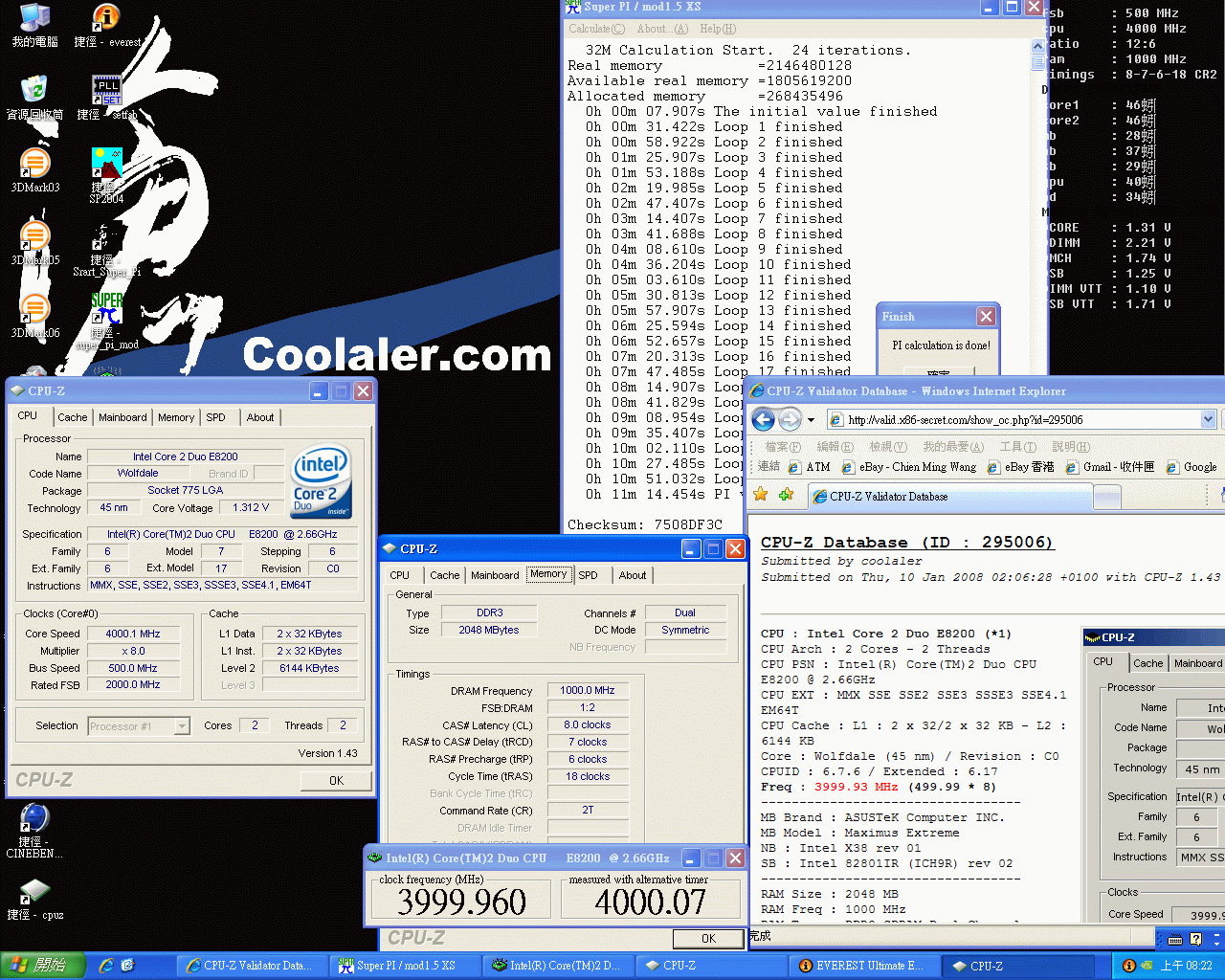Open Calculate menu in Super PI
The height and width of the screenshot is (980, 1225).
(596, 29)
